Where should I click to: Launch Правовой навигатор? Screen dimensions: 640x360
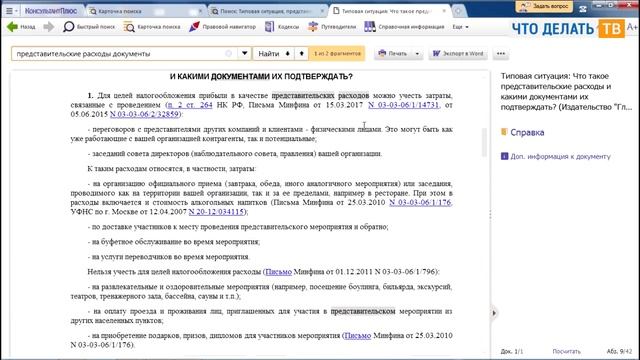coord(222,27)
